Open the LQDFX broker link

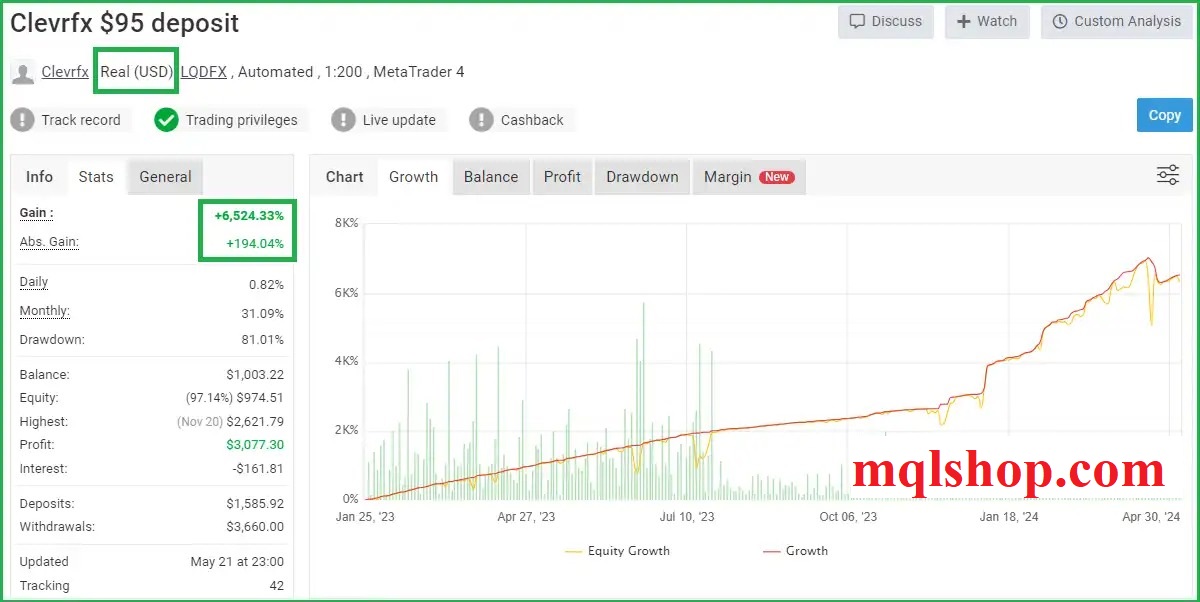point(203,71)
